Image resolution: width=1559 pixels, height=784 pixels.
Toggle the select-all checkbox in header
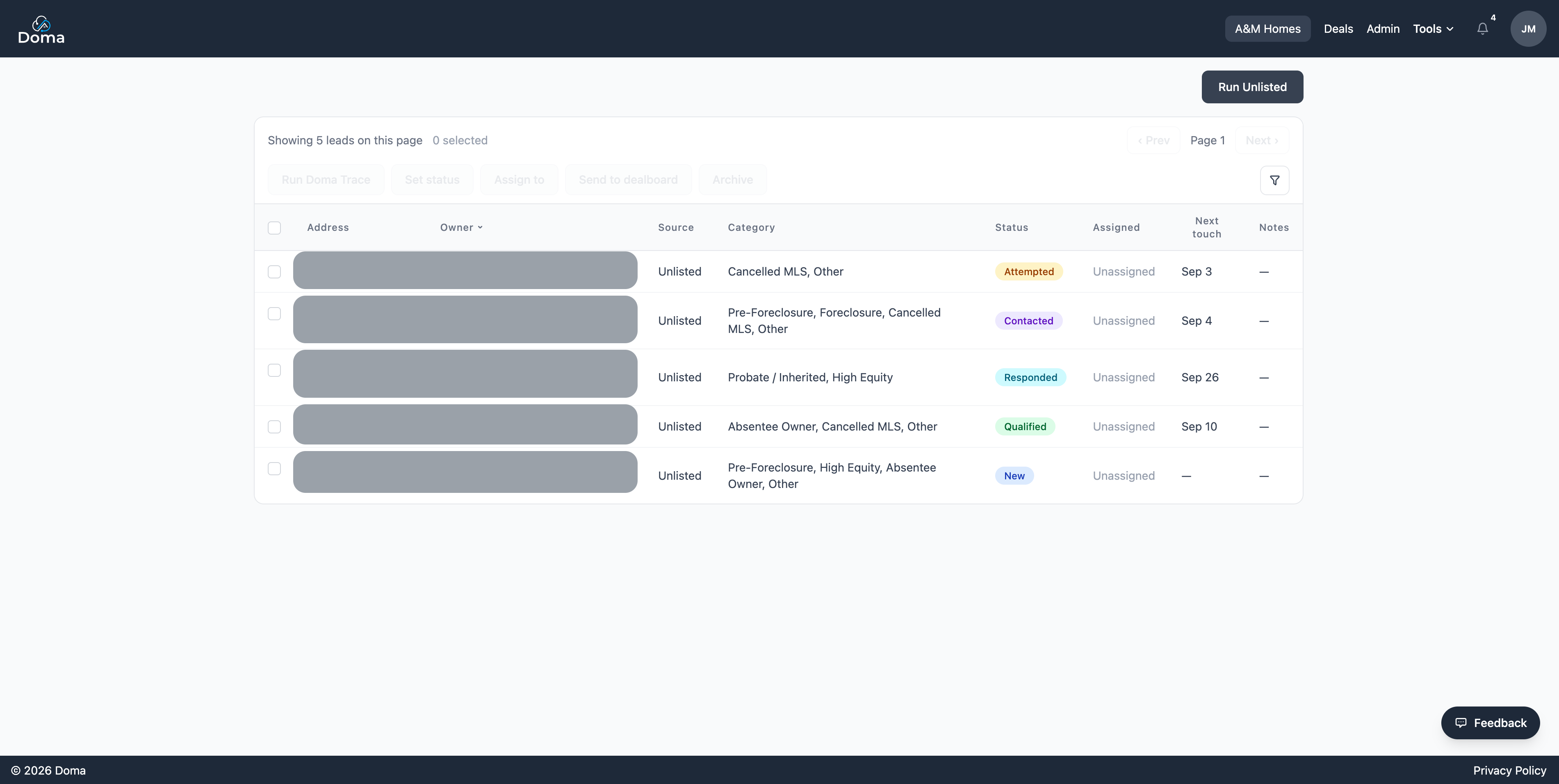pyautogui.click(x=274, y=228)
